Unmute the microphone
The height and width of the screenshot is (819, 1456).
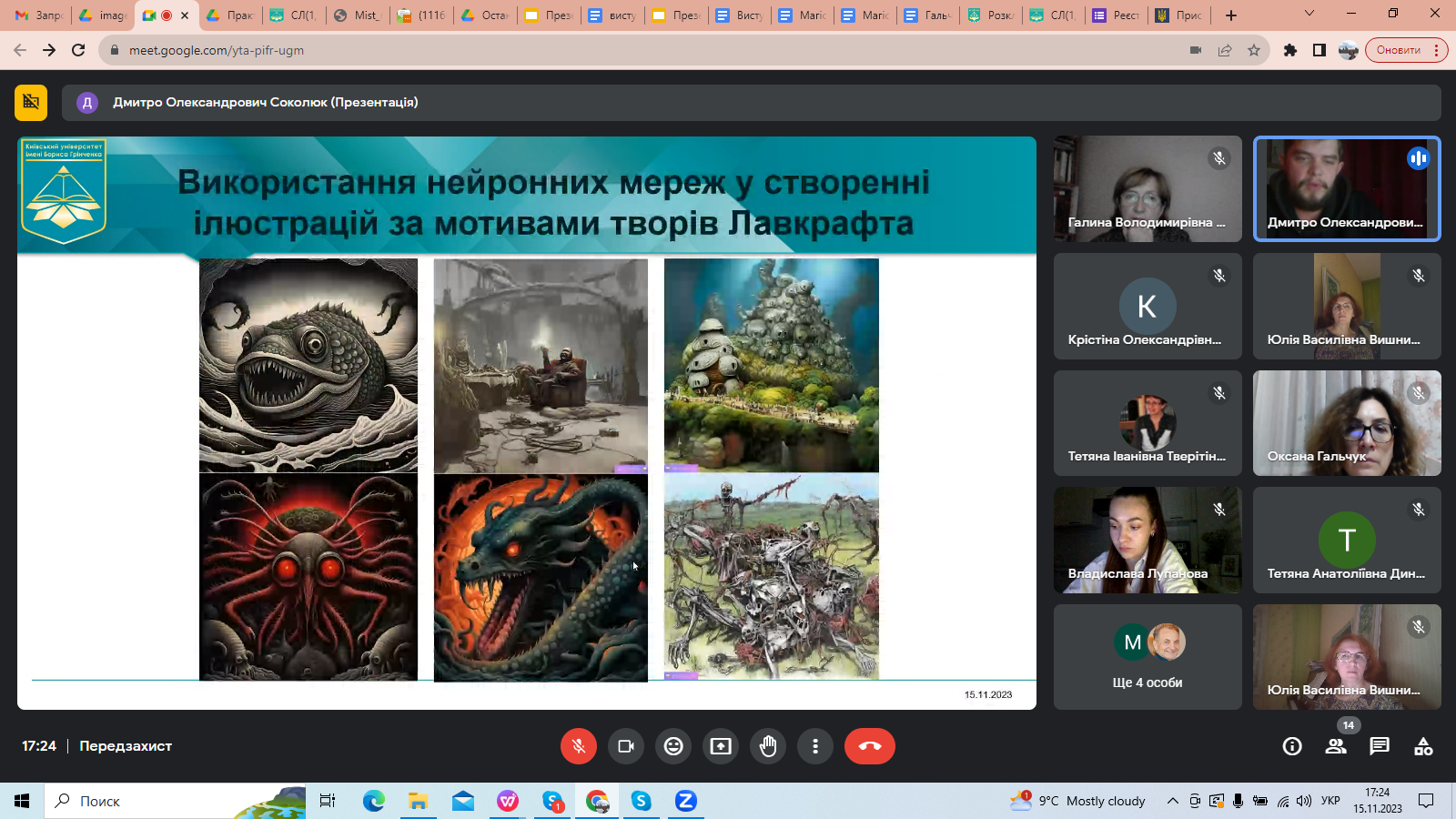coord(578,746)
